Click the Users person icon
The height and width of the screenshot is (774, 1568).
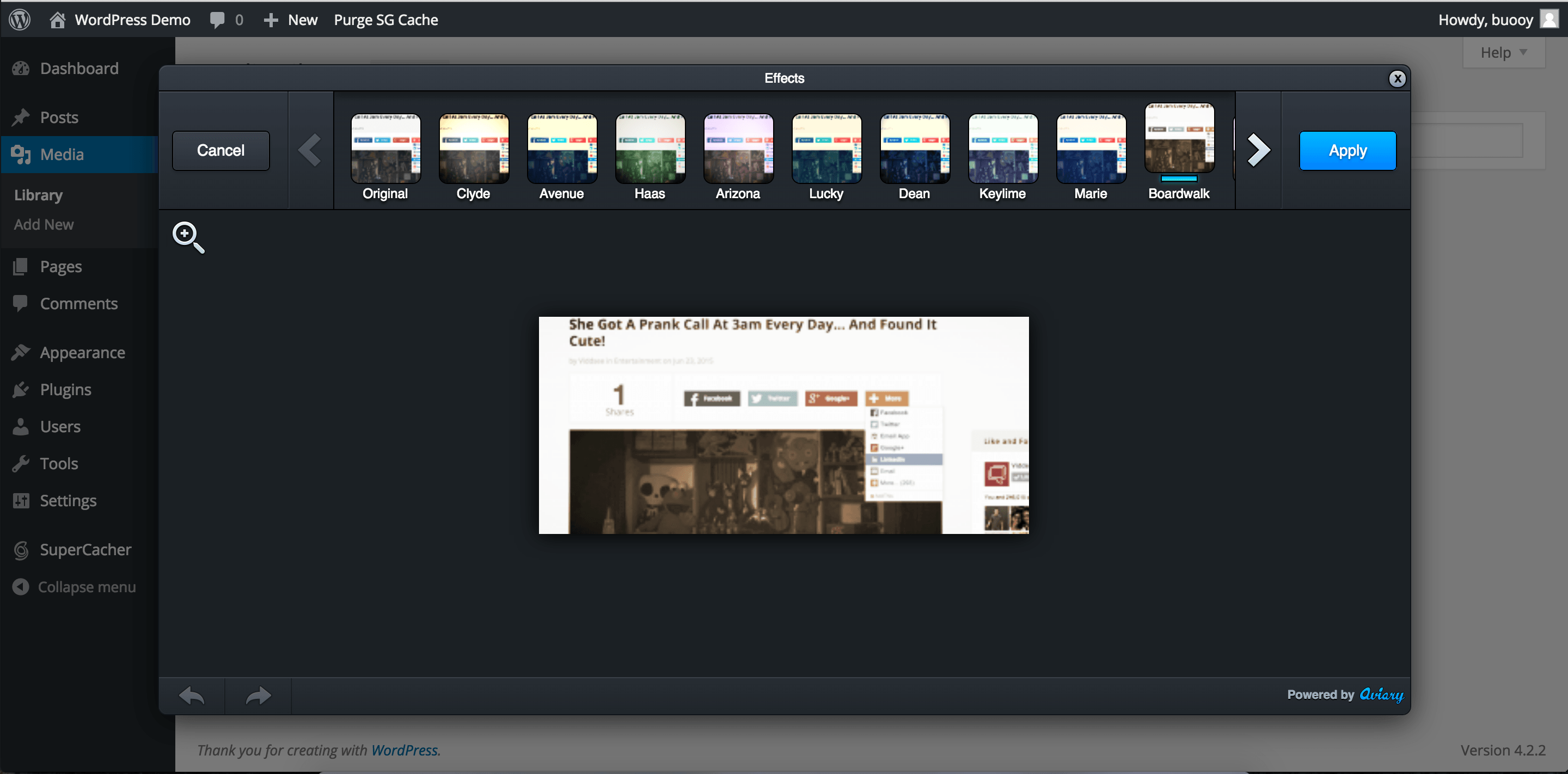click(21, 427)
